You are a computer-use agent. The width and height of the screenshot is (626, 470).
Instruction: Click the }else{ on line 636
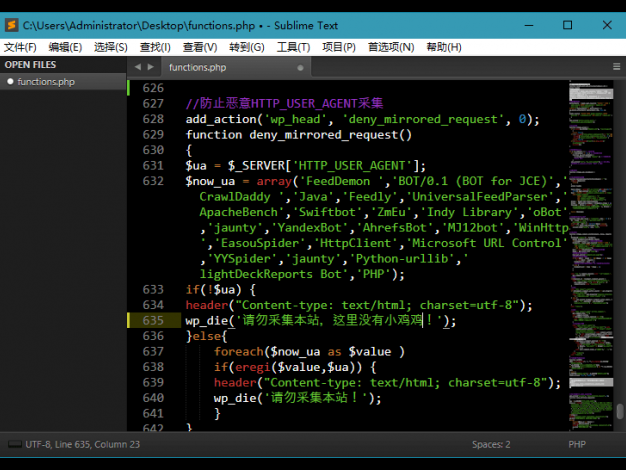pyautogui.click(x=206, y=336)
